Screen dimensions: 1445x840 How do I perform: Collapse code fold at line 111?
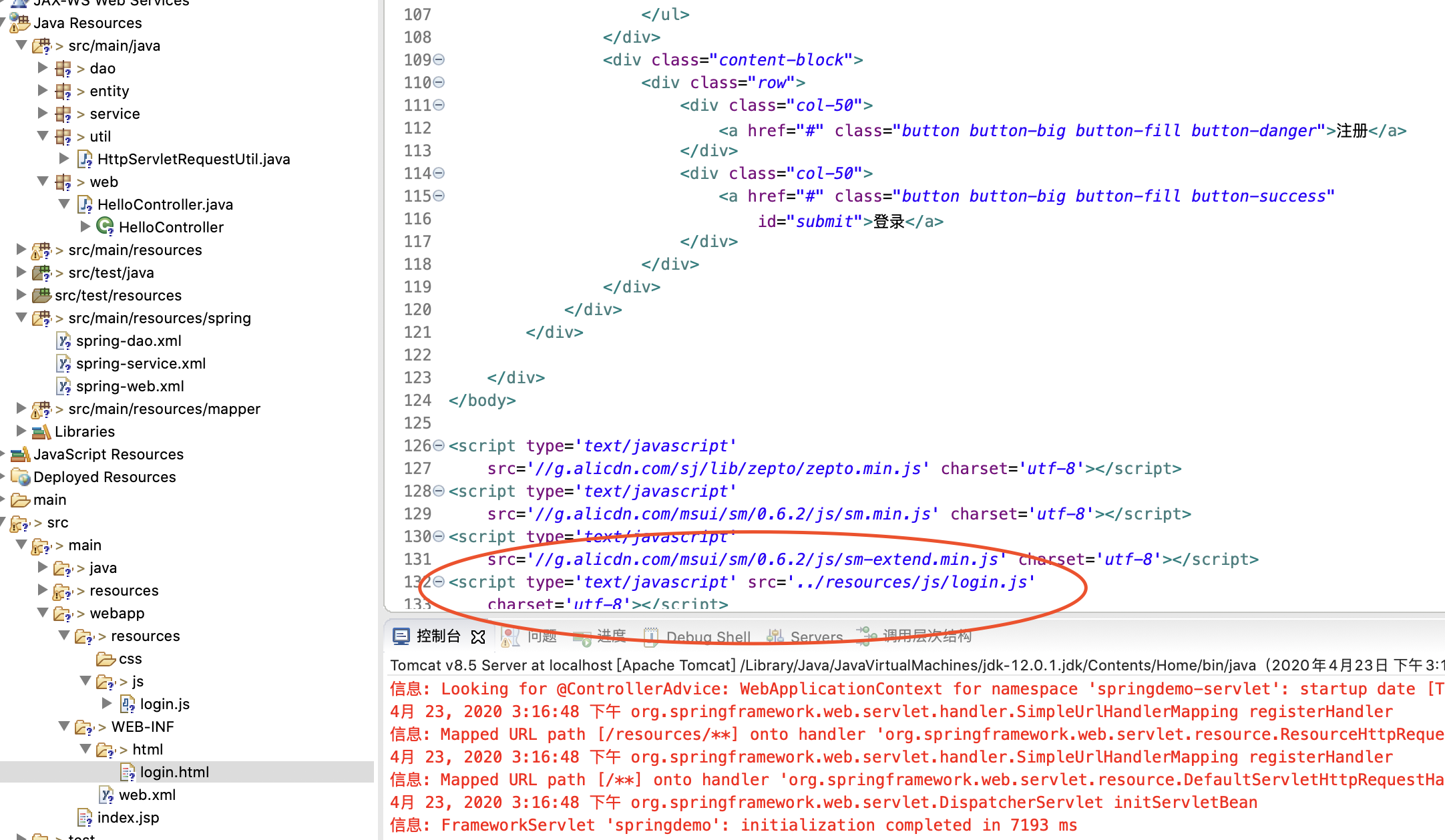point(439,105)
